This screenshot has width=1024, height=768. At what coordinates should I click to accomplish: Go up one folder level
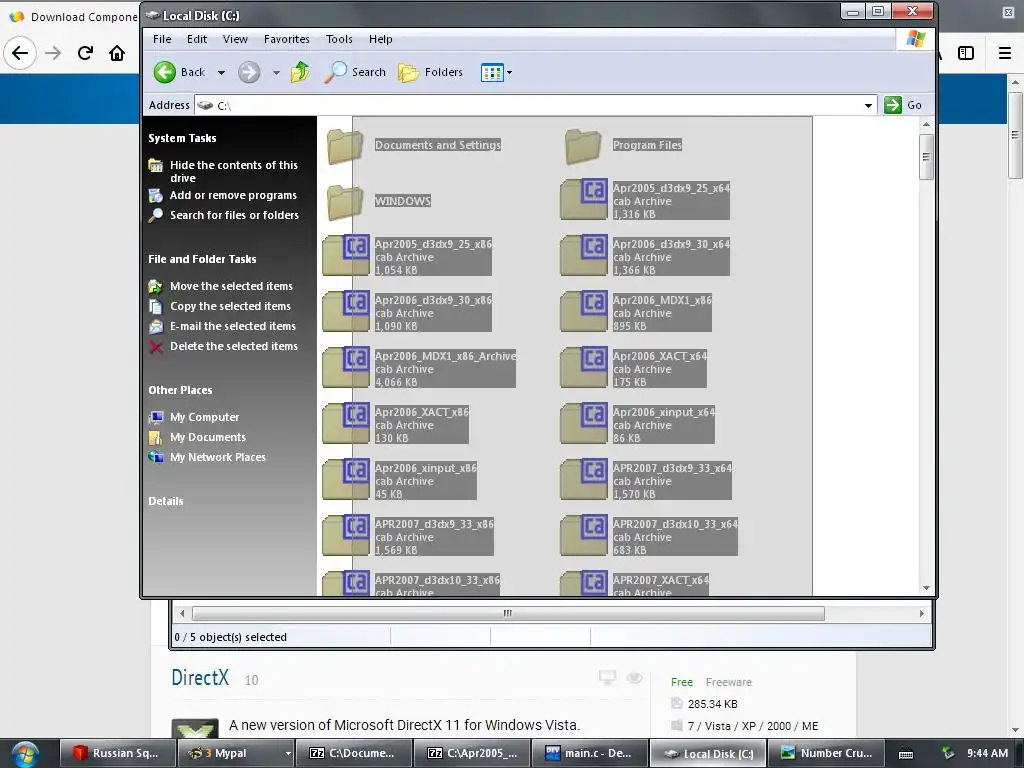pos(300,72)
